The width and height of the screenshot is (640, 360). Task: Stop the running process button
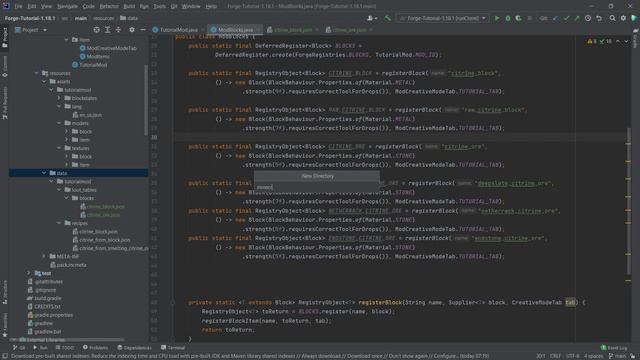tap(529, 18)
